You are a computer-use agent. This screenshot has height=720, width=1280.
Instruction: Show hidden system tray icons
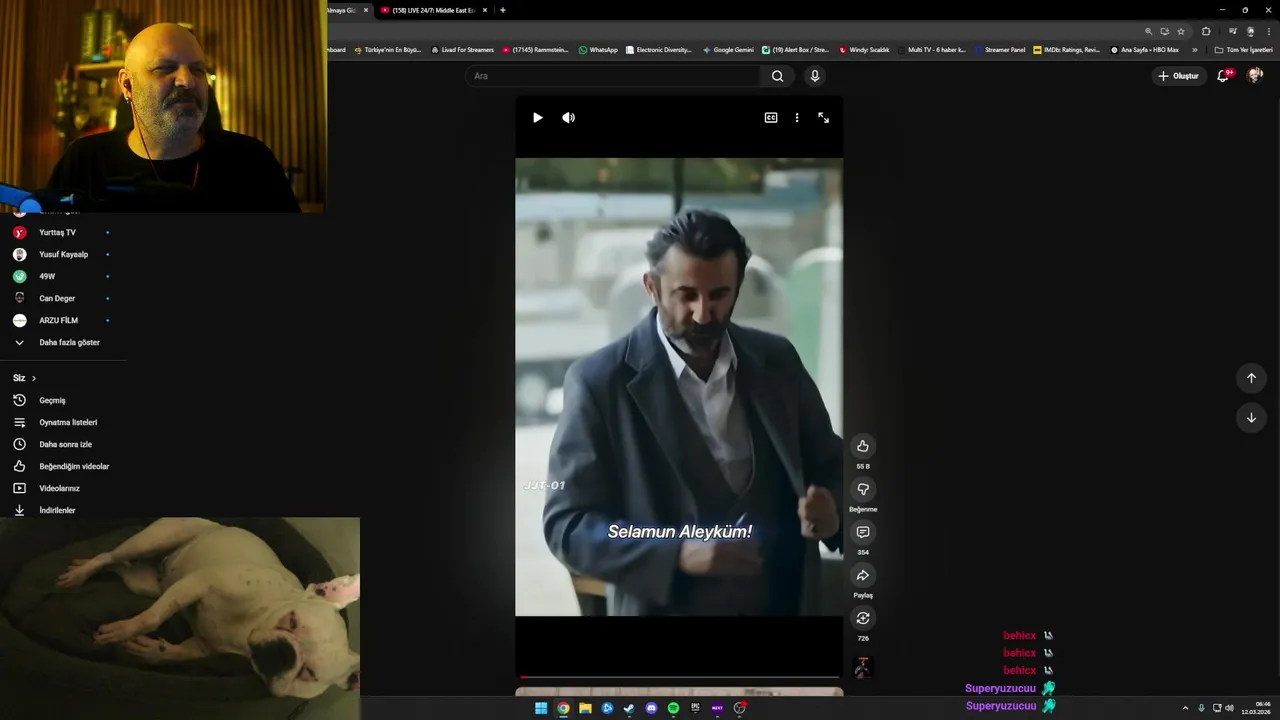(1185, 708)
